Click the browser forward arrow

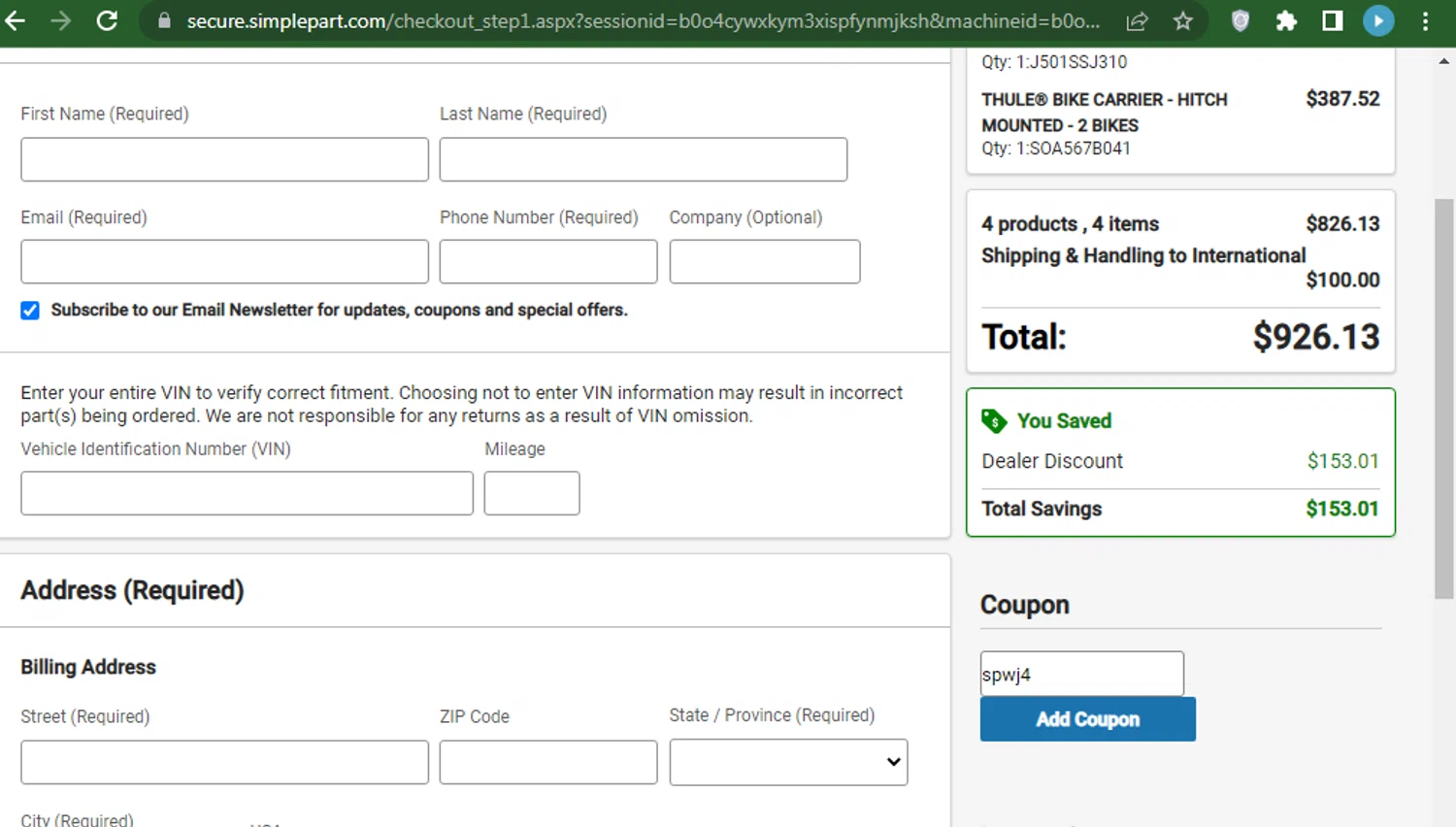61,20
